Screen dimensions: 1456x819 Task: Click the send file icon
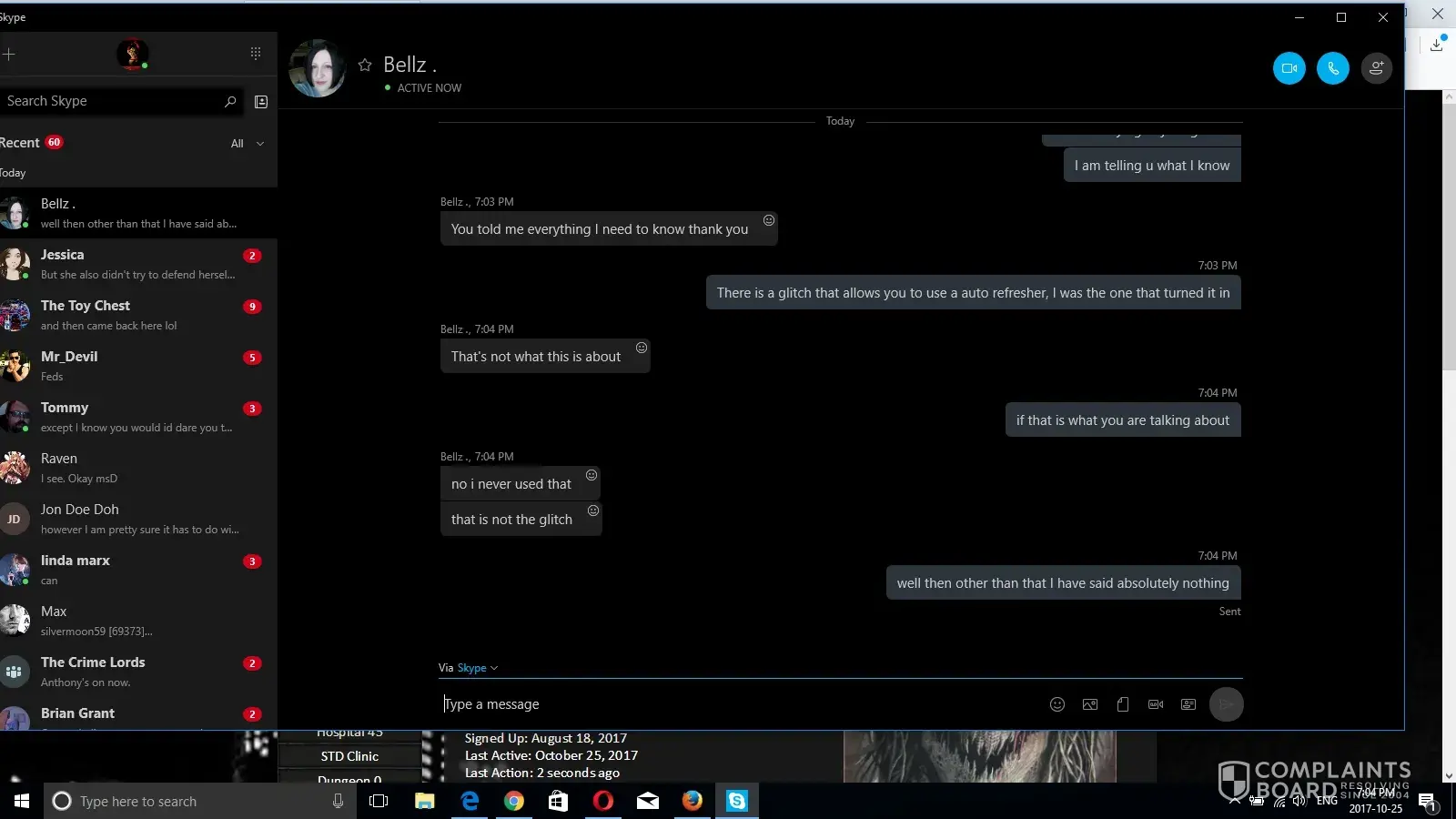click(x=1122, y=704)
